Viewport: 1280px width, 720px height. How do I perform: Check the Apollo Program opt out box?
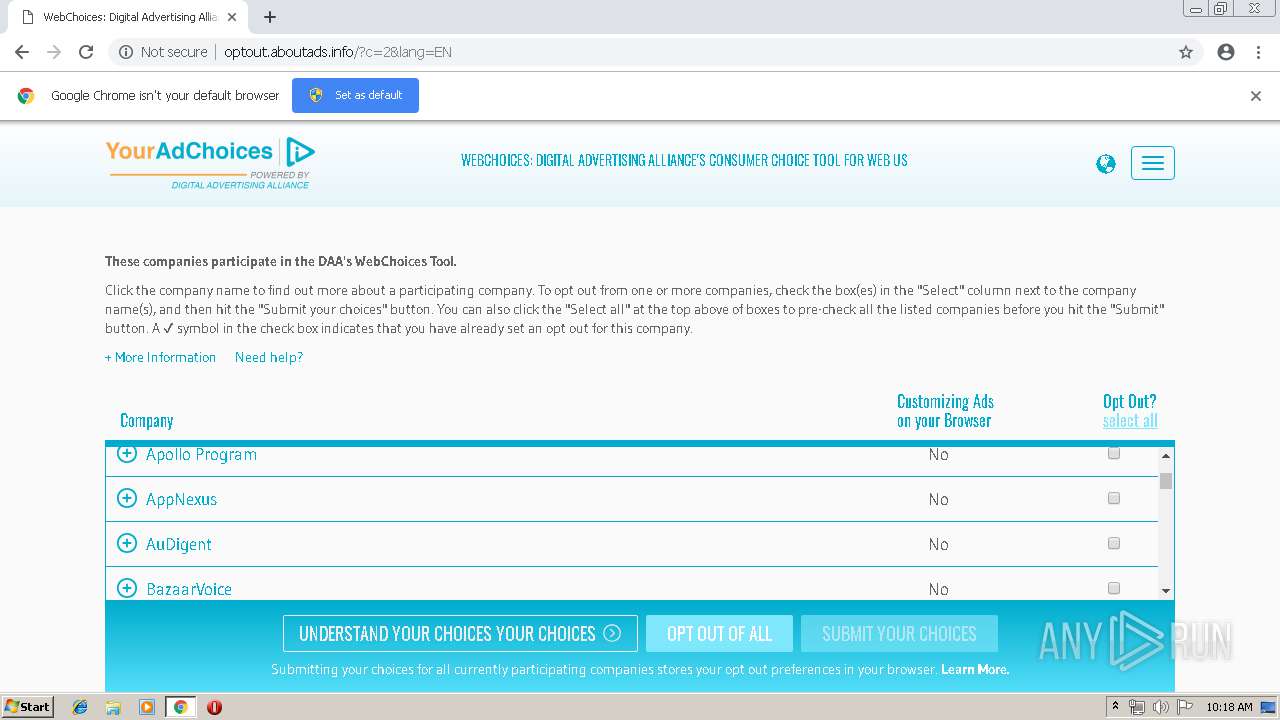point(1114,453)
